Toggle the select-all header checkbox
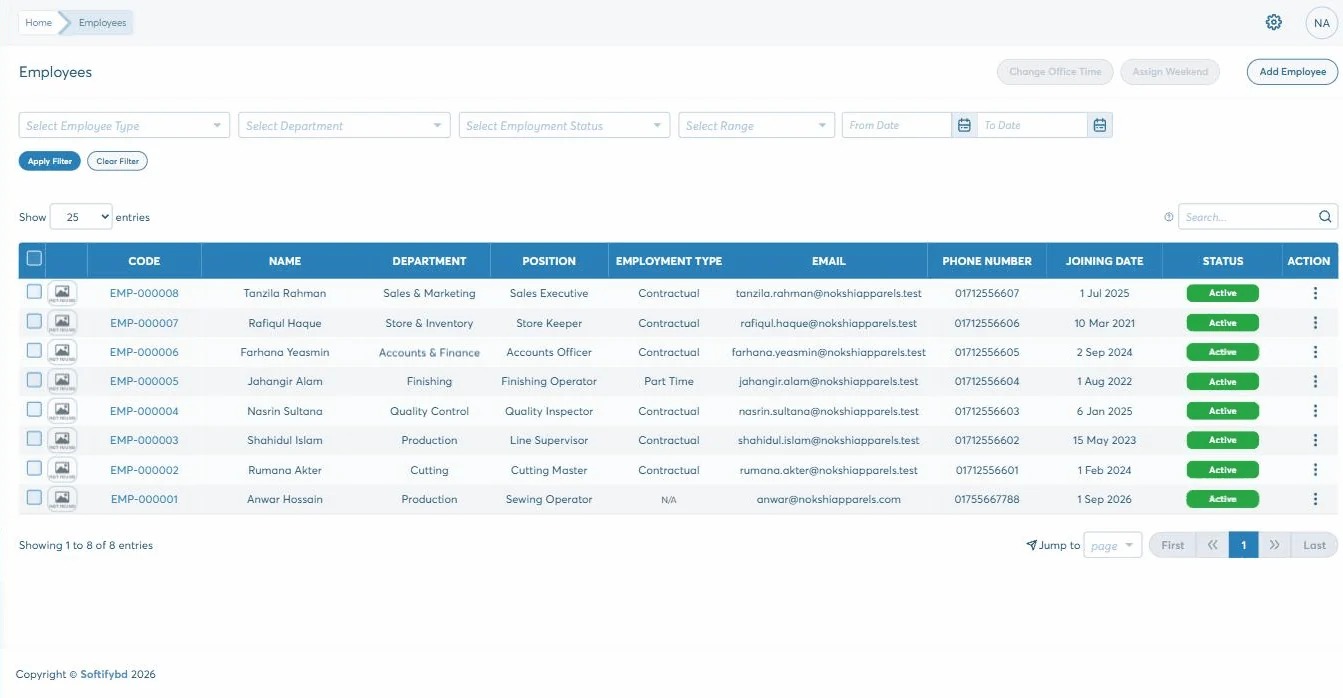The height and width of the screenshot is (698, 1343). [34, 259]
